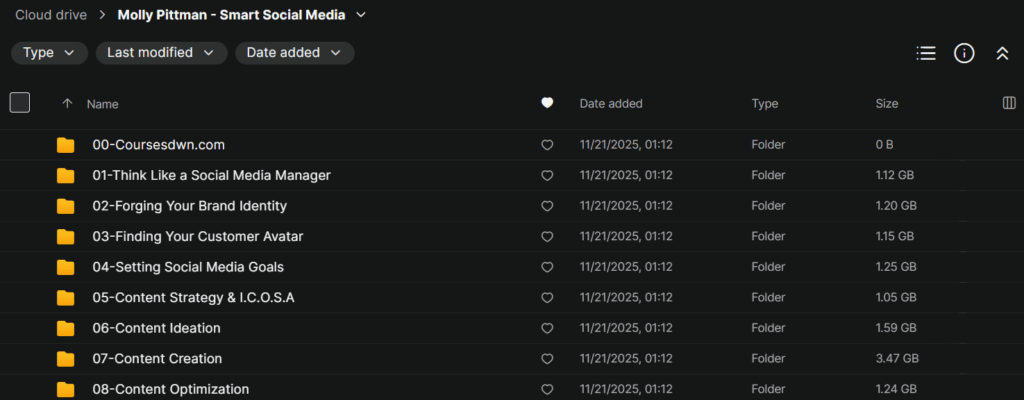Image resolution: width=1024 pixels, height=400 pixels.
Task: Favourite the 06-Content Ideation folder
Action: tap(547, 328)
